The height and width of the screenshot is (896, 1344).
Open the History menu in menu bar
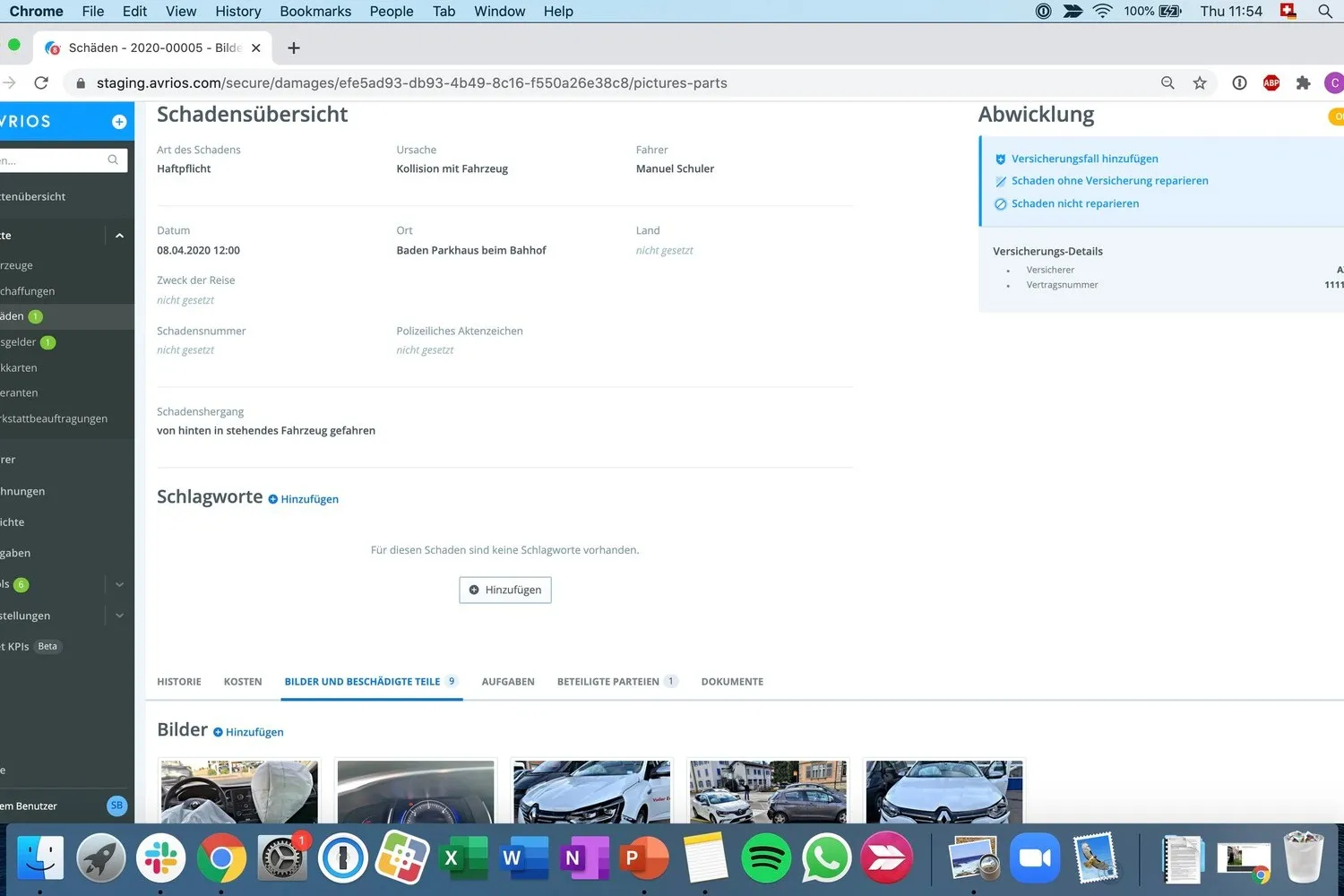tap(238, 12)
